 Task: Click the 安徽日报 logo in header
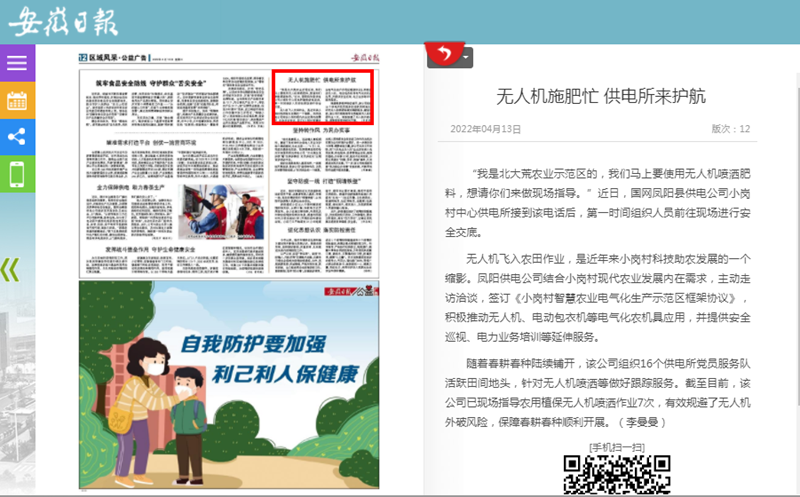[x=63, y=21]
